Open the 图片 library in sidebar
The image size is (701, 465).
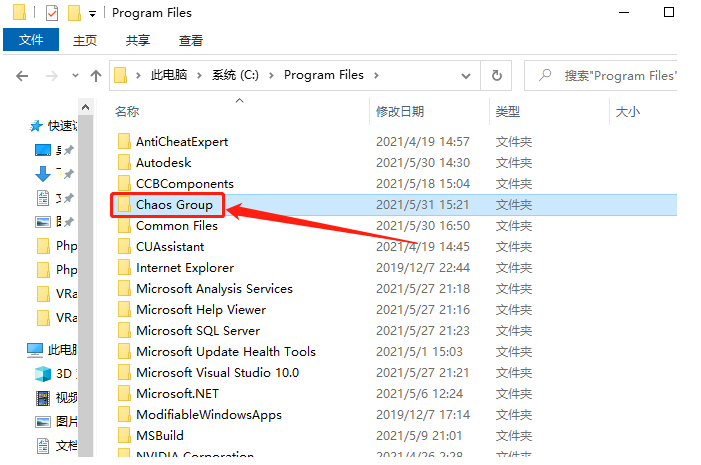56,421
